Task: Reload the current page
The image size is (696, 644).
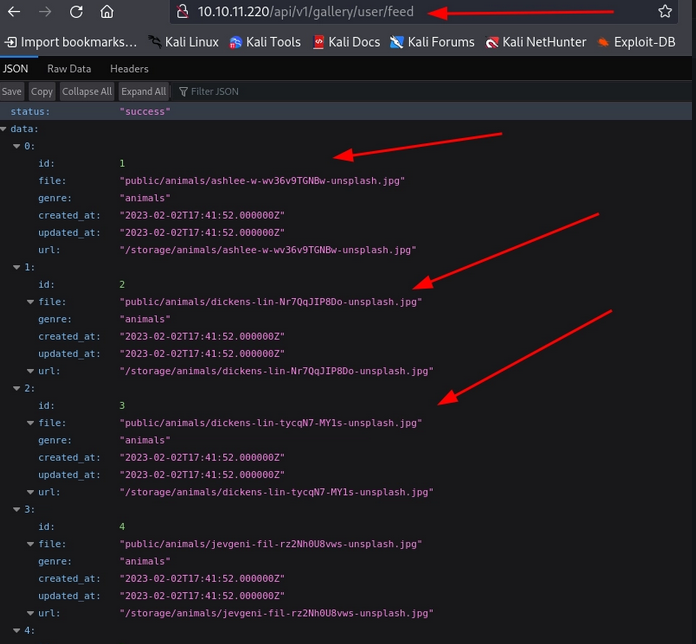Action: [x=76, y=12]
